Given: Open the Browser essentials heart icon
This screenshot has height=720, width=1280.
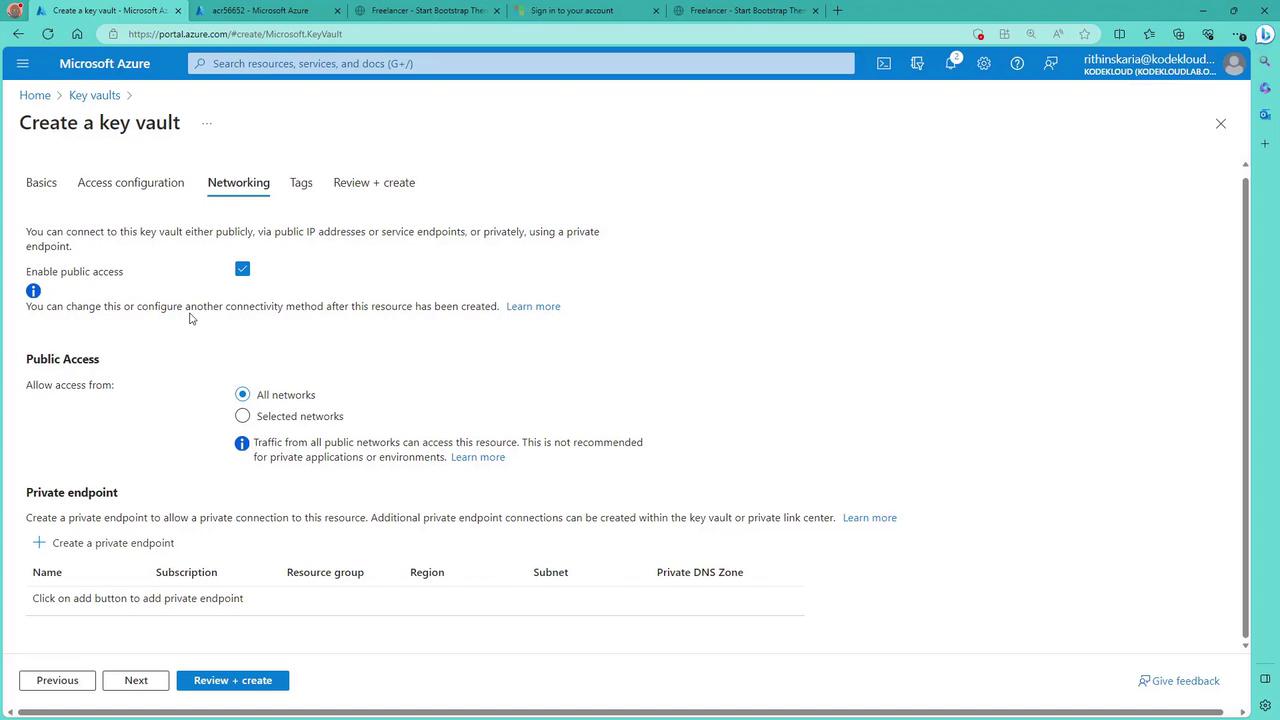Looking at the screenshot, I should (x=1208, y=34).
